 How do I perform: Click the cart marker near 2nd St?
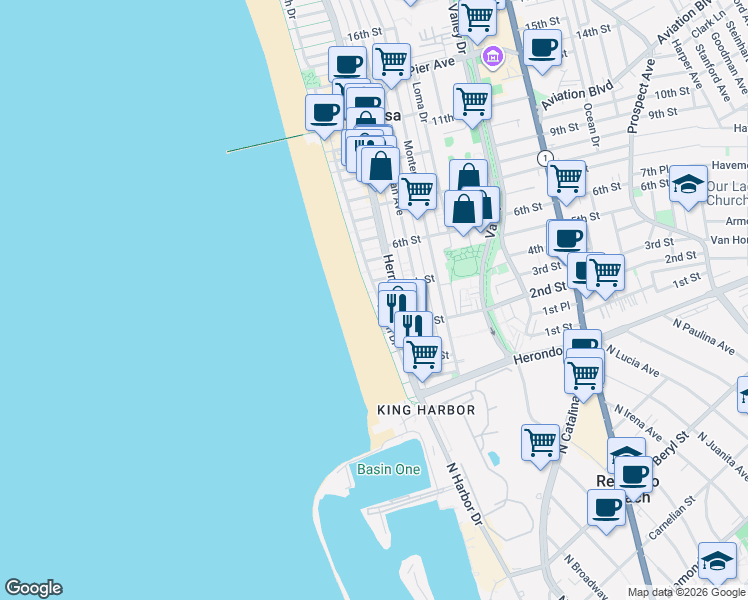coord(605,274)
